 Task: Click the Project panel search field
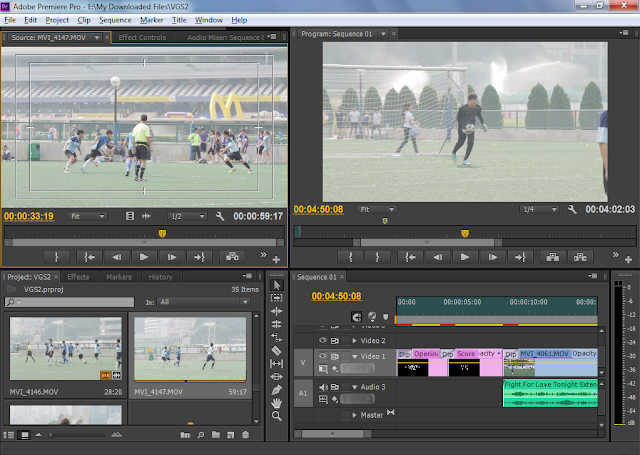[x=69, y=302]
